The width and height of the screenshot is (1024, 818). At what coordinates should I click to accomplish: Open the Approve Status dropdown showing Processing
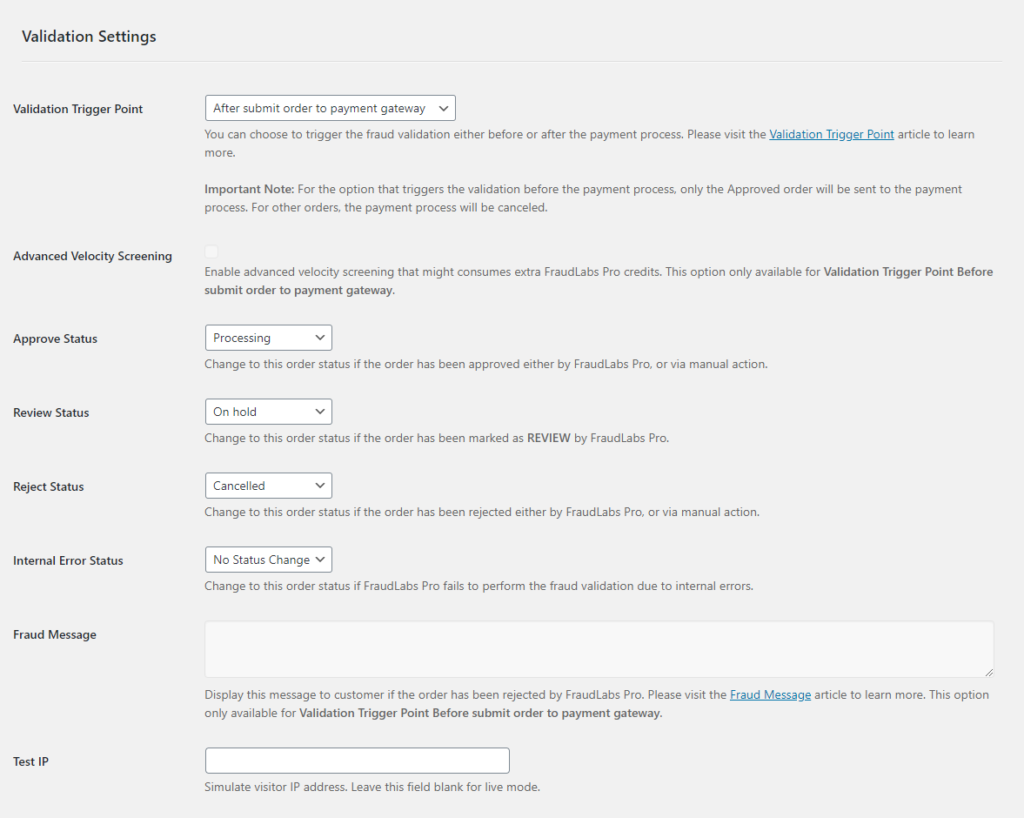[x=268, y=338]
